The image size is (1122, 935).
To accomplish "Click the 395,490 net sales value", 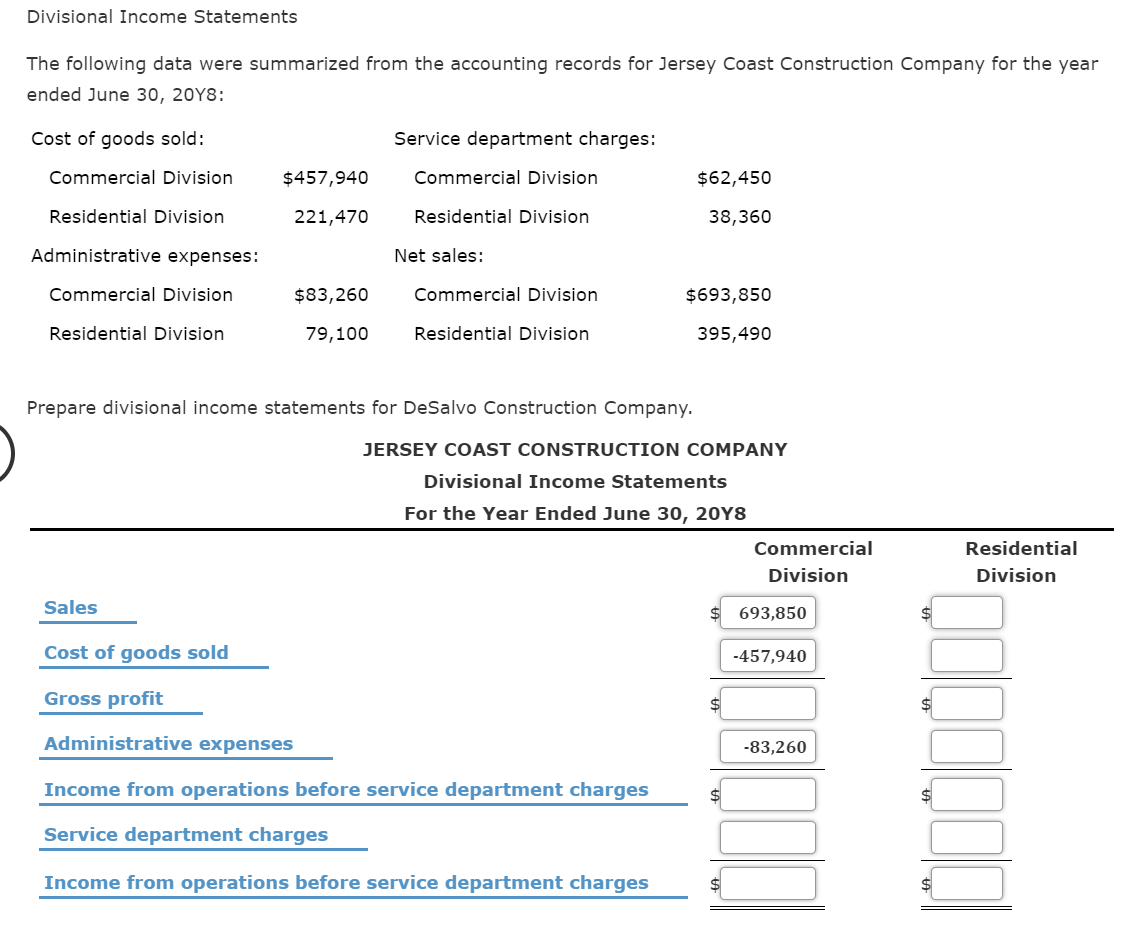I will [734, 334].
